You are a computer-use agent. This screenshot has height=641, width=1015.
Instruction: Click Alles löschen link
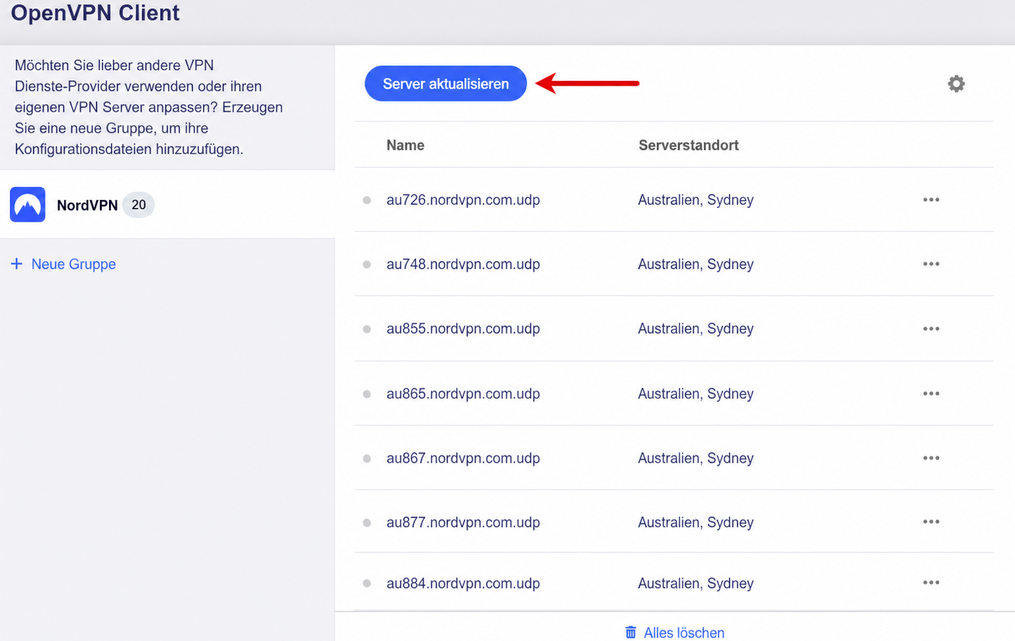tap(684, 633)
